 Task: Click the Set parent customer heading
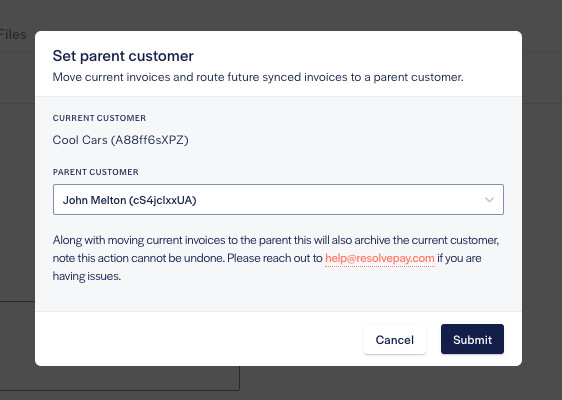(x=123, y=56)
